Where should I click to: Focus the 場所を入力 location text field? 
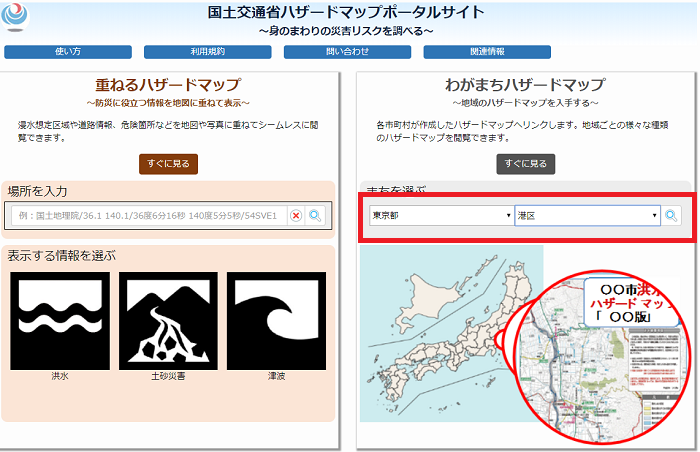(x=149, y=216)
